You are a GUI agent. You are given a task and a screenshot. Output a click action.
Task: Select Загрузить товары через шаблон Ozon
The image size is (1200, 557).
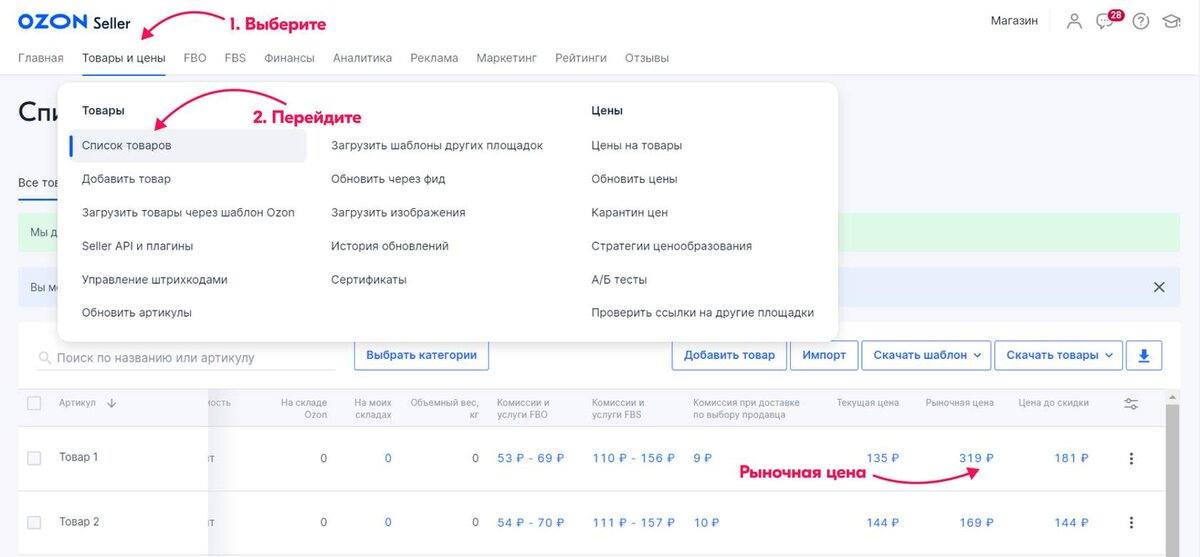pos(188,213)
